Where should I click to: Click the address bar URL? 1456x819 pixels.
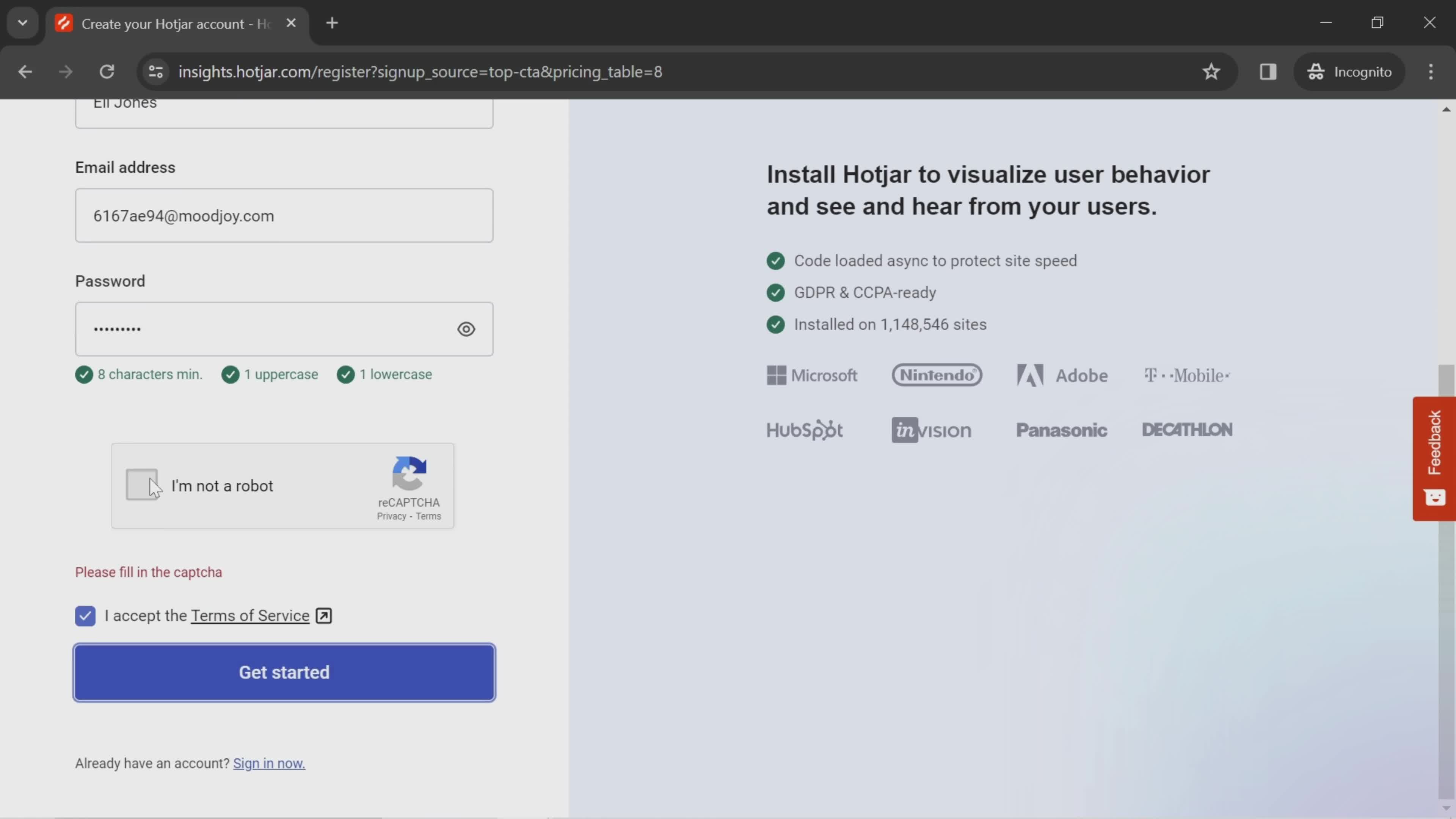[420, 72]
